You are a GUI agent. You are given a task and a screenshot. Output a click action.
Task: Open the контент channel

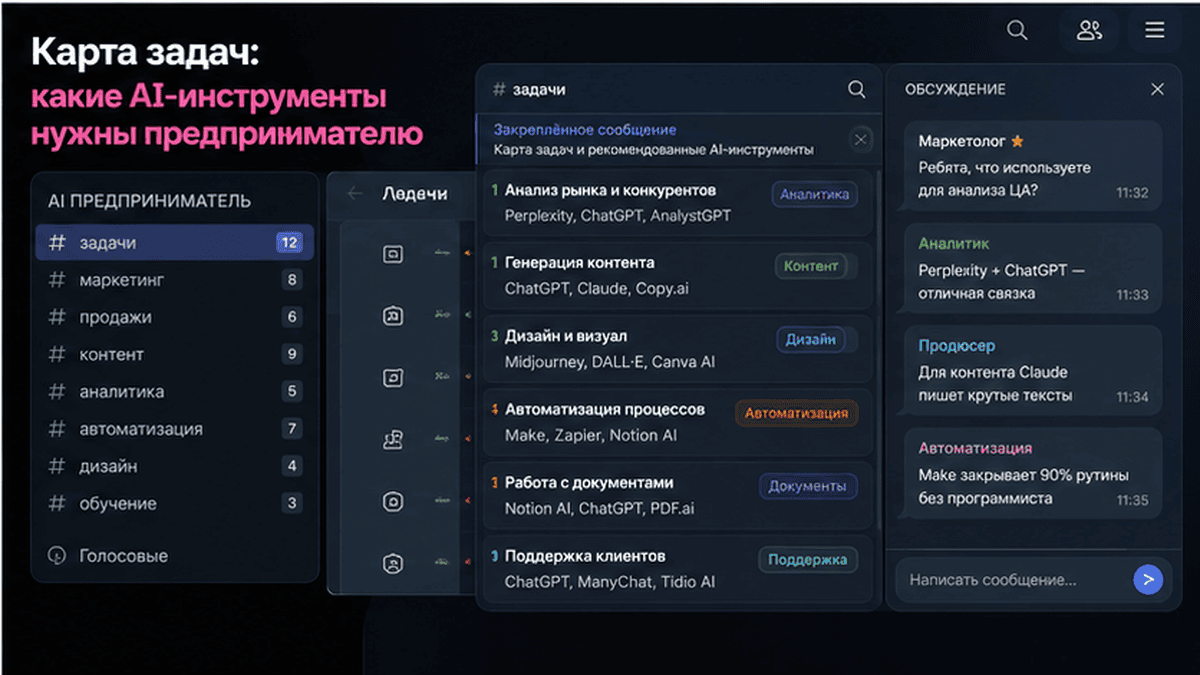pos(174,354)
